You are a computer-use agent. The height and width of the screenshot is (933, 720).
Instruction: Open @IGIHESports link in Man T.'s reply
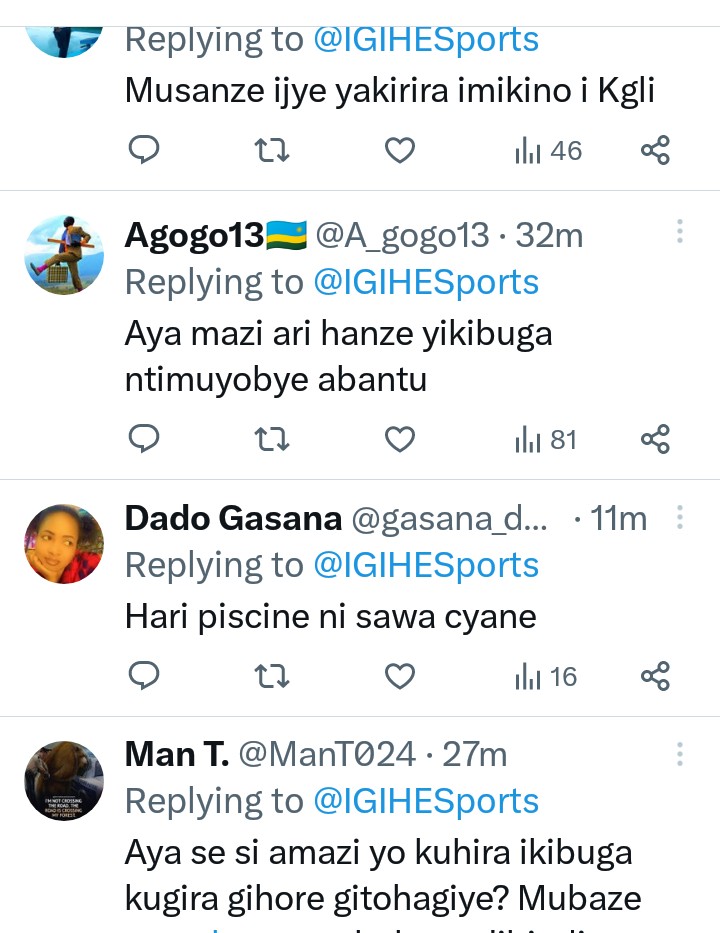click(426, 801)
